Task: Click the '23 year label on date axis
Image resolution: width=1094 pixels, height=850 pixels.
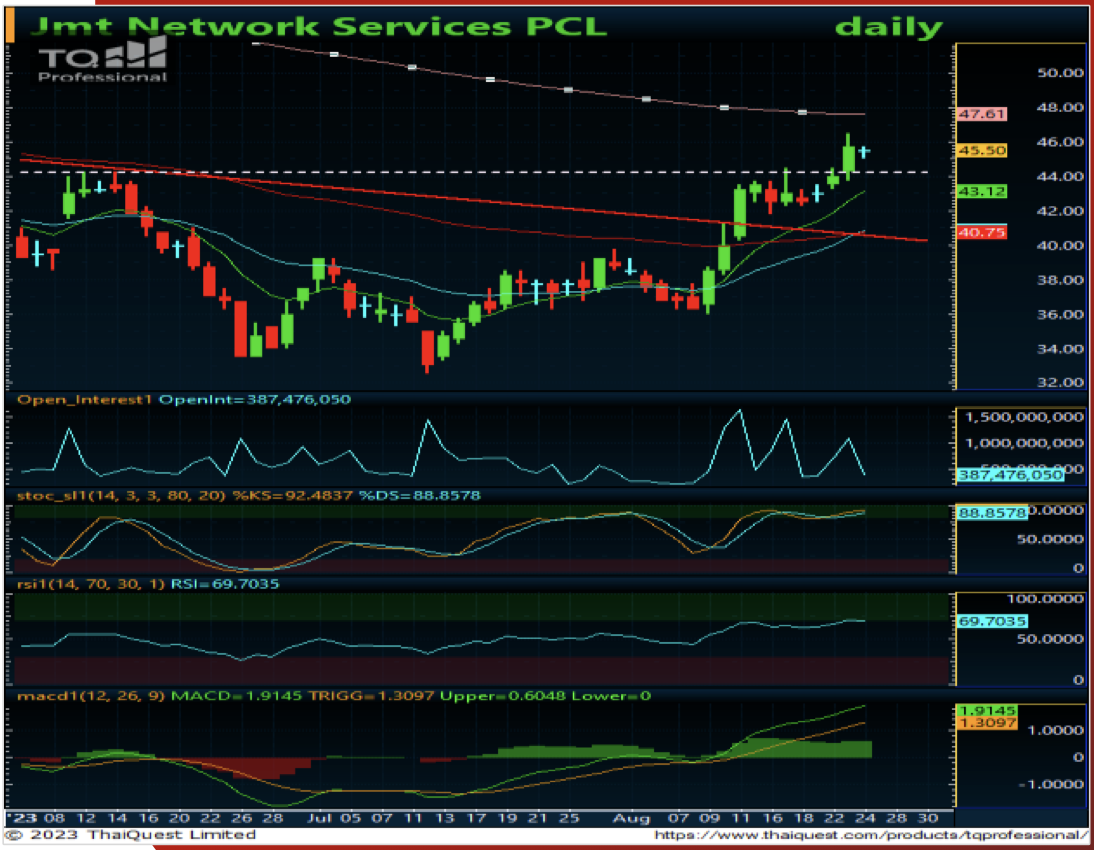Action: click(21, 818)
